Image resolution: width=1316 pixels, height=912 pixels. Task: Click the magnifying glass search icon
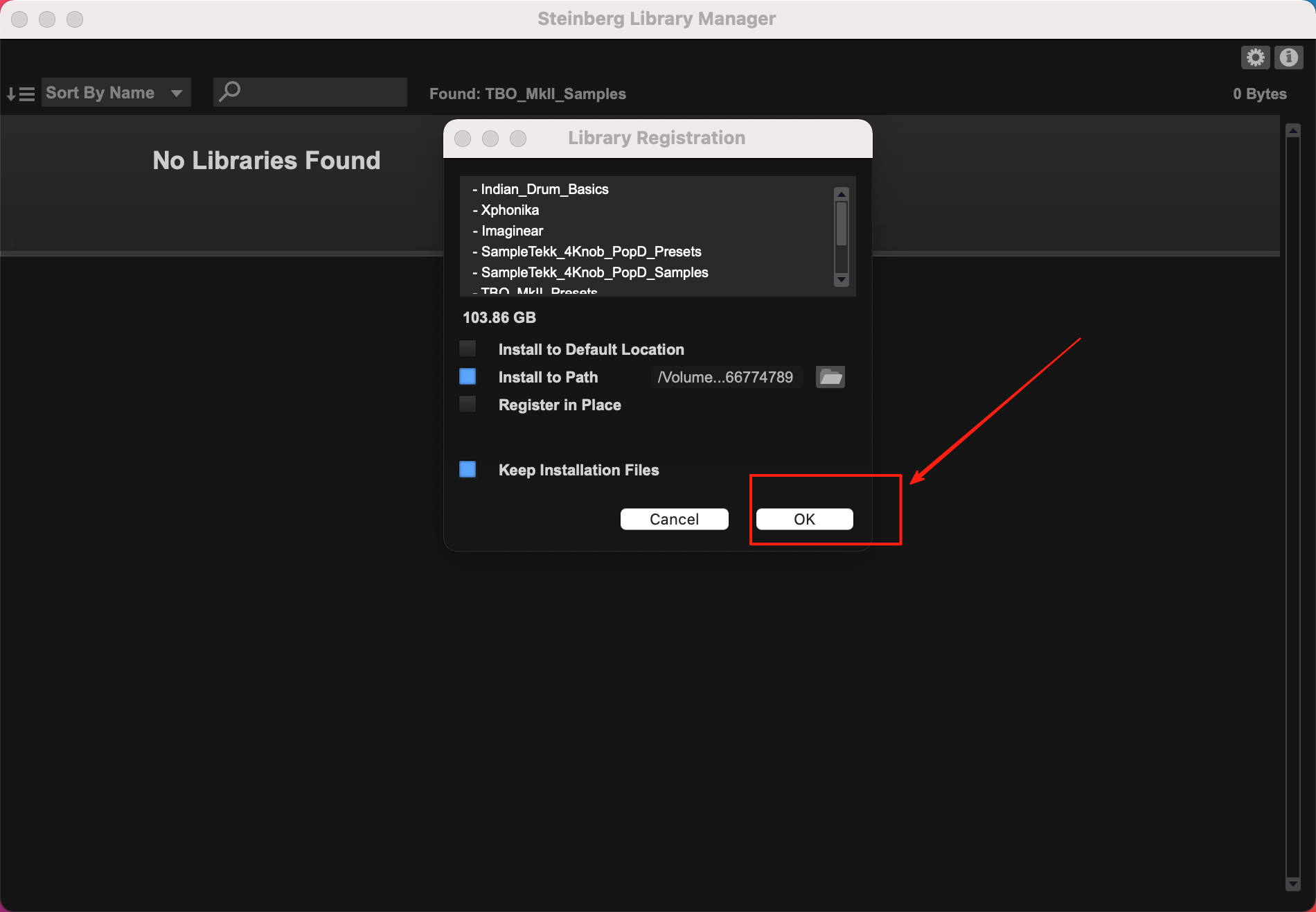229,91
